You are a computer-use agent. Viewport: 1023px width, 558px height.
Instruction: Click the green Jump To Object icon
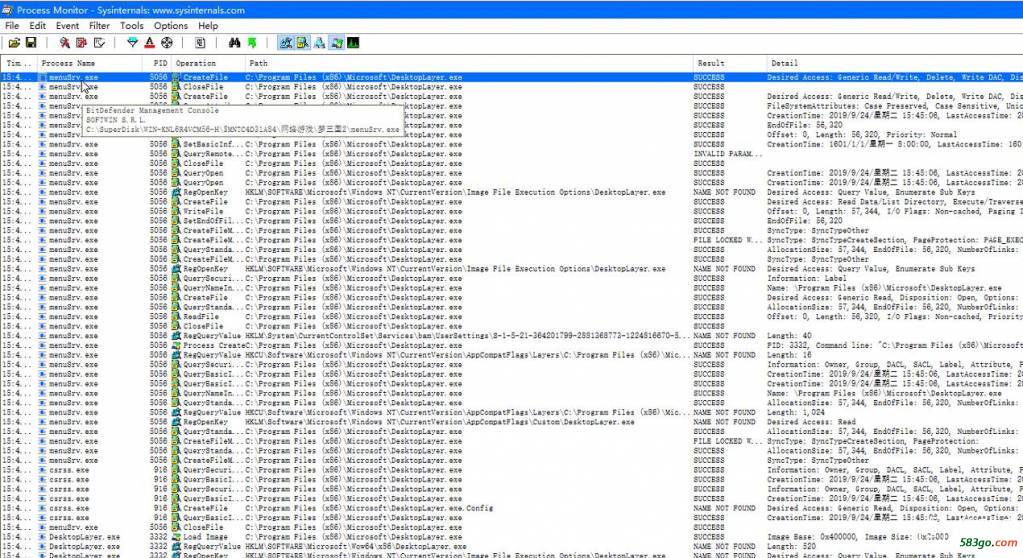pyautogui.click(x=252, y=43)
